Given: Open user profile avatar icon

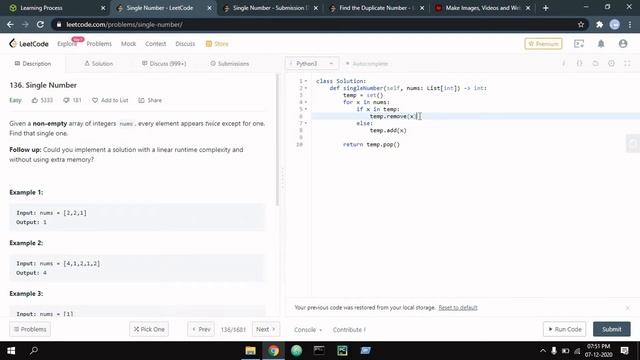Looking at the screenshot, I should click(x=623, y=44).
